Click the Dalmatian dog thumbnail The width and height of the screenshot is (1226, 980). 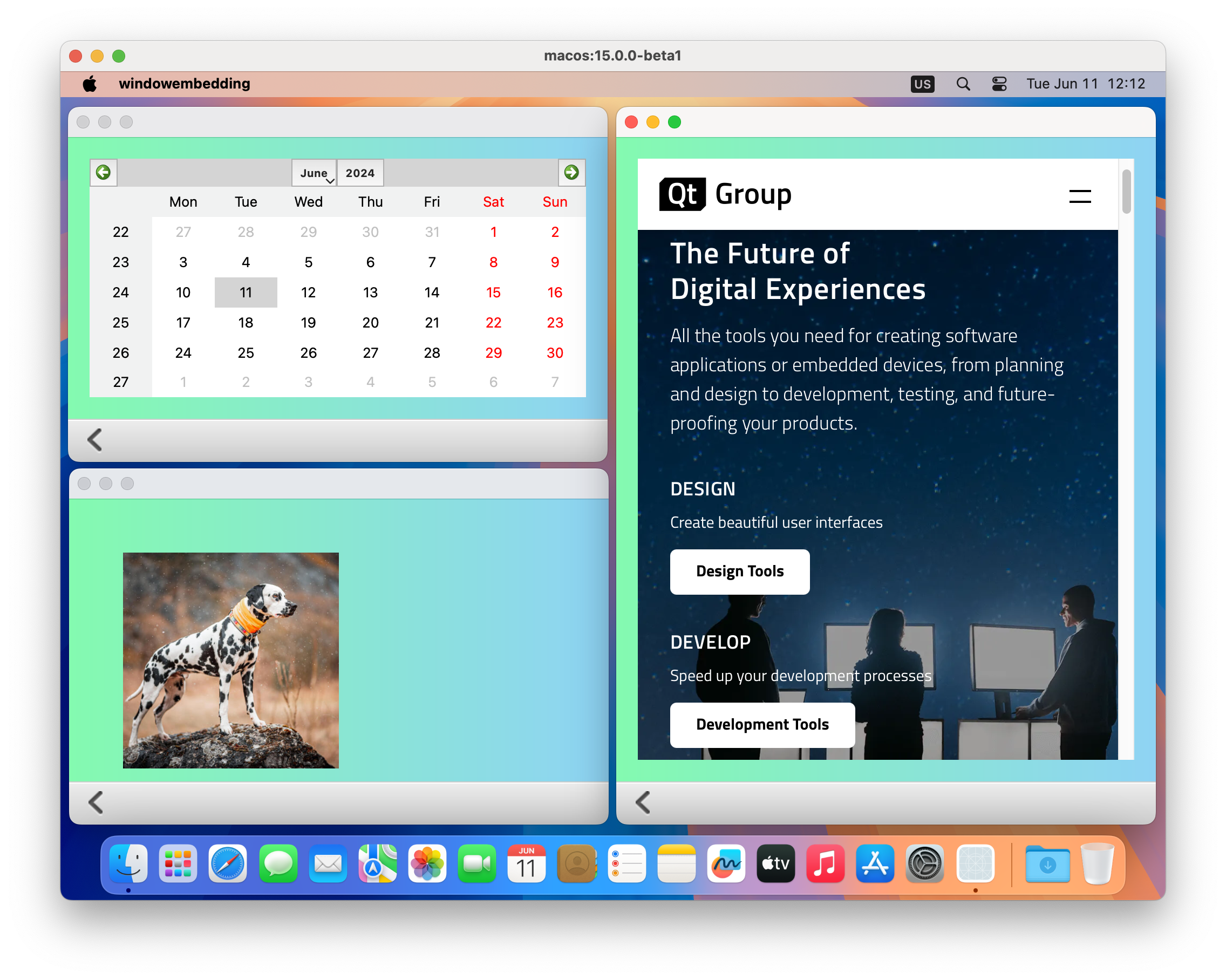point(231,660)
